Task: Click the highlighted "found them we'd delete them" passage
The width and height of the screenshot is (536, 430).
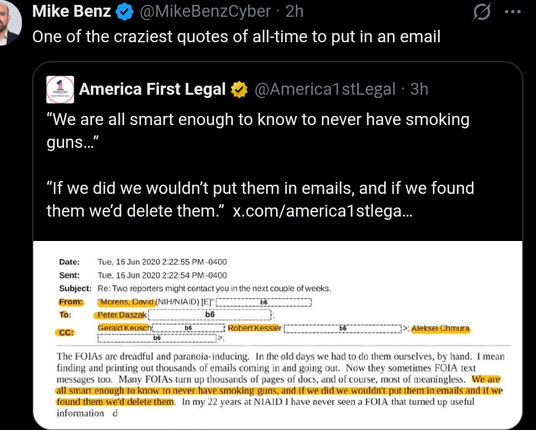Action: pyautogui.click(x=115, y=402)
